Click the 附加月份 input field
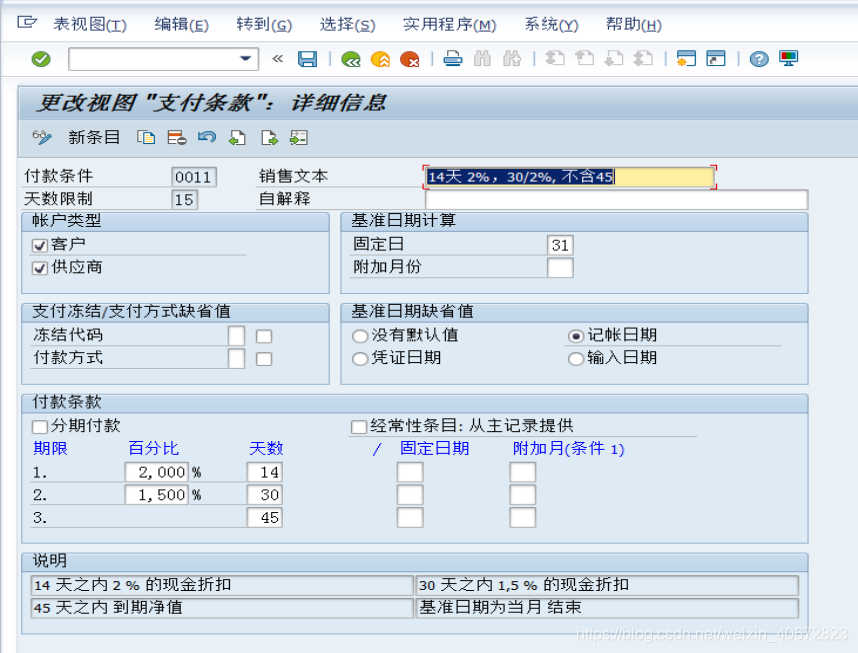 (560, 268)
